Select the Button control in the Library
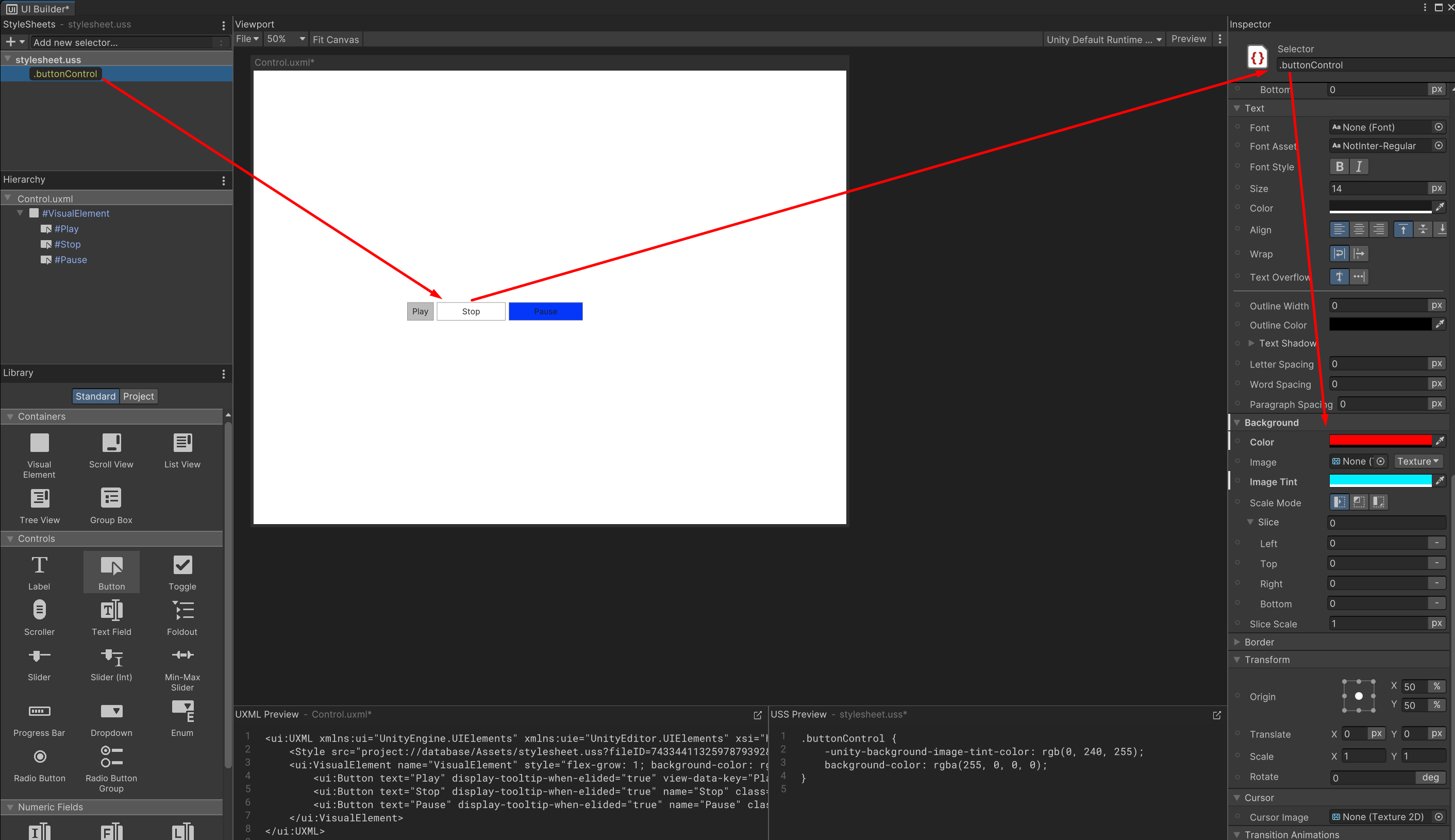 tap(111, 571)
